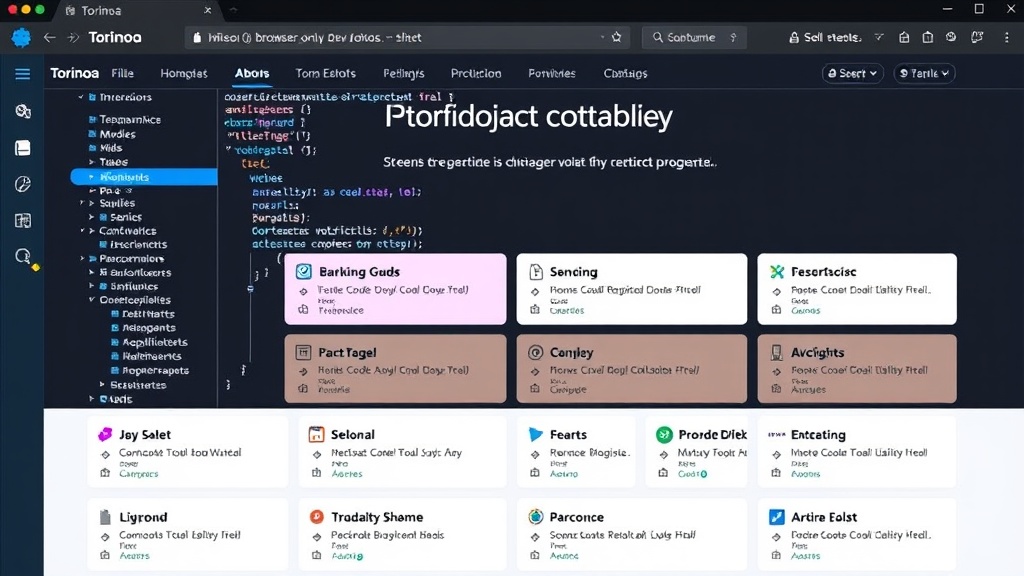This screenshot has width=1024, height=576.
Task: Click the blue Artire Eolst icon
Action: [776, 517]
